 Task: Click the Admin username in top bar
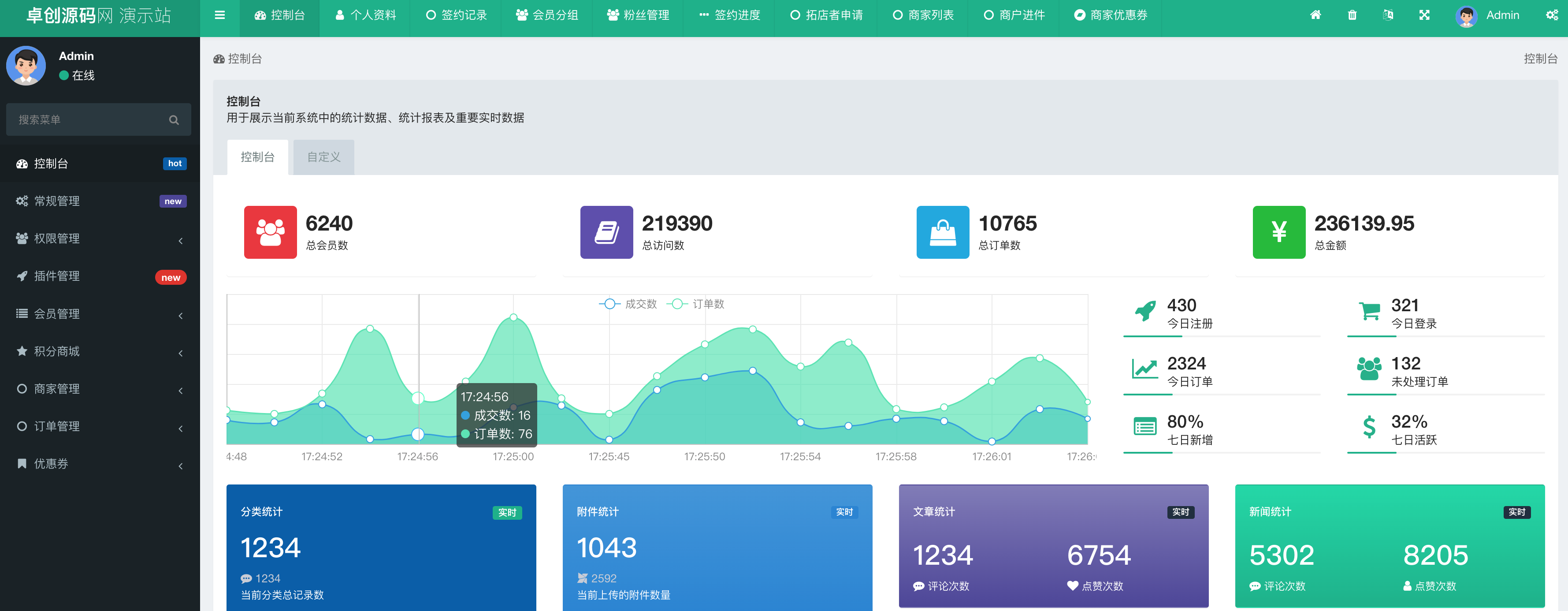(1502, 15)
